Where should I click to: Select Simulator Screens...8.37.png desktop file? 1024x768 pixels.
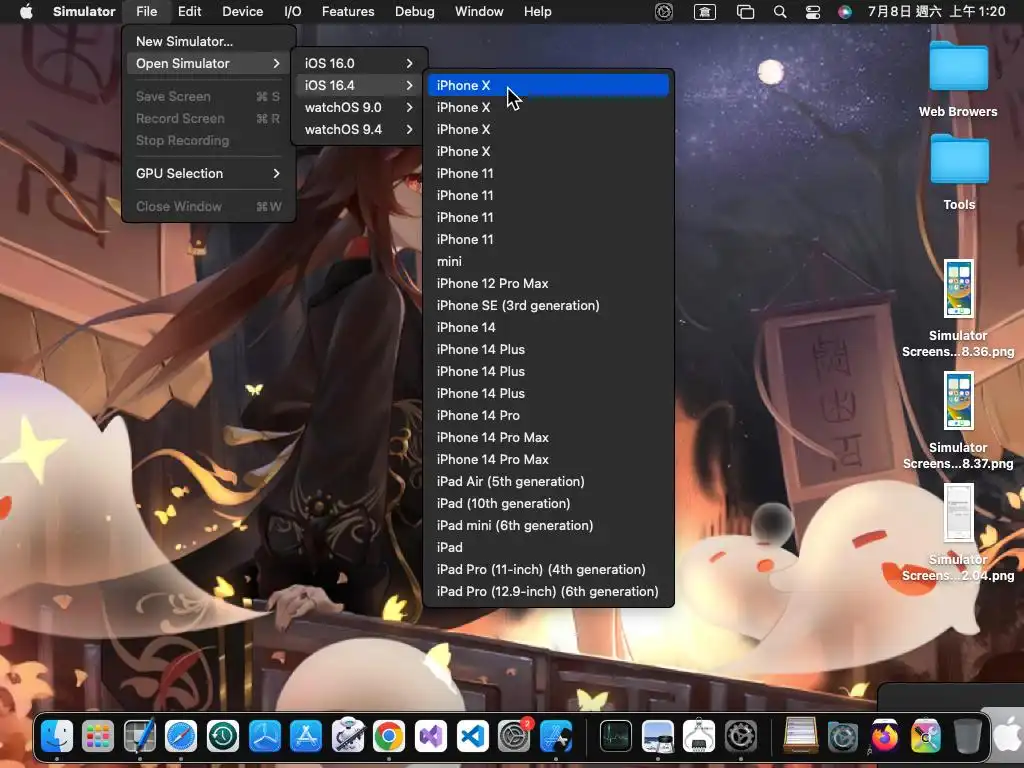tap(958, 421)
